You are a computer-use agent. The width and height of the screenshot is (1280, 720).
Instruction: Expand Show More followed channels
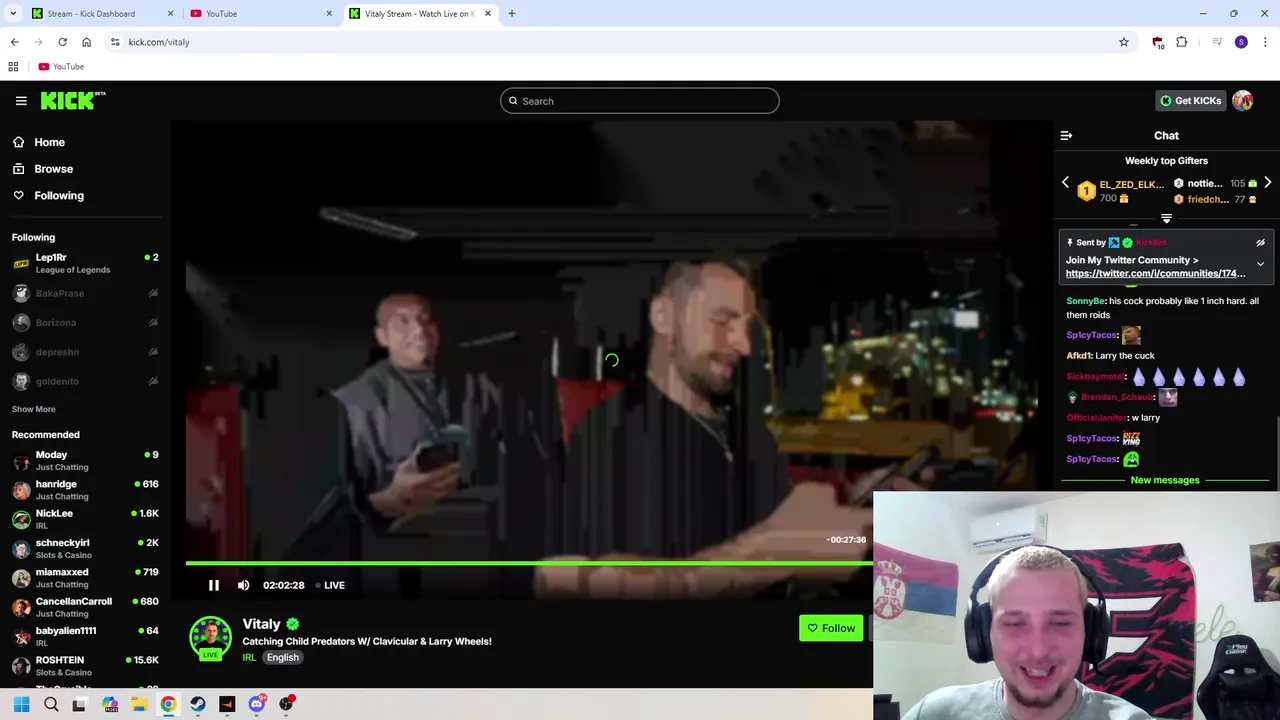[34, 409]
